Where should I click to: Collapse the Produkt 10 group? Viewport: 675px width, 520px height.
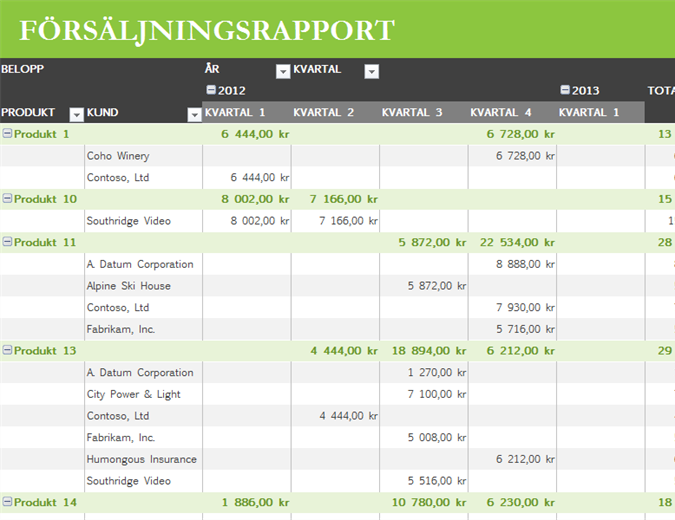(x=7, y=198)
